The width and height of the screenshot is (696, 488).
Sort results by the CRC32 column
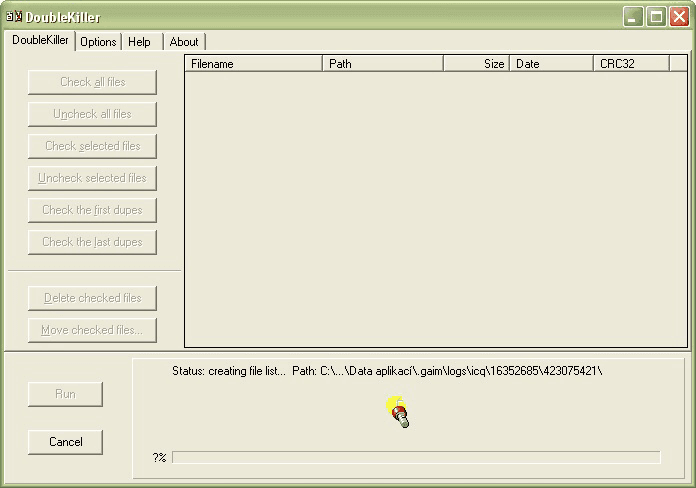[x=632, y=64]
